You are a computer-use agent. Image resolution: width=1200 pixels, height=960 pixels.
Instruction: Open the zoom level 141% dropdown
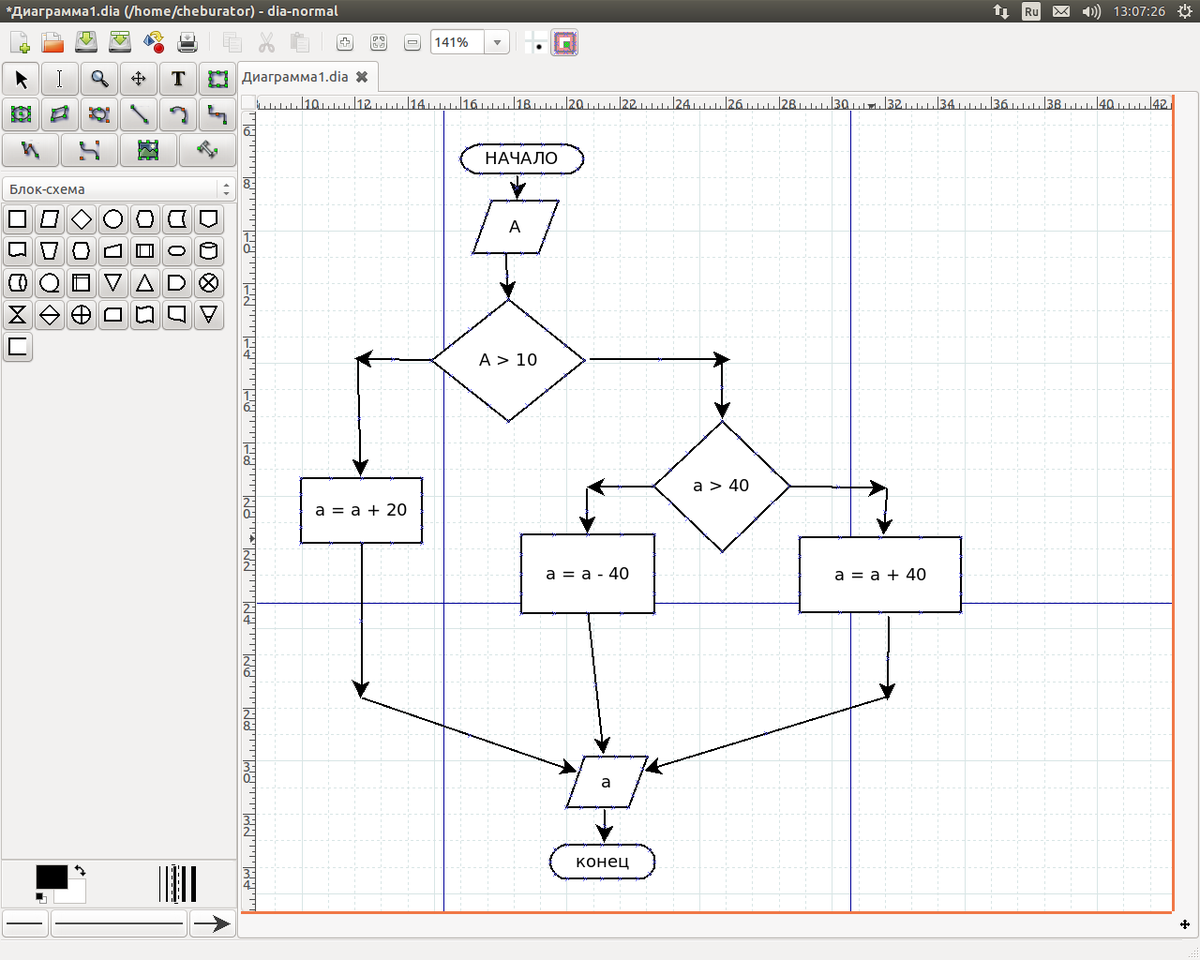497,43
